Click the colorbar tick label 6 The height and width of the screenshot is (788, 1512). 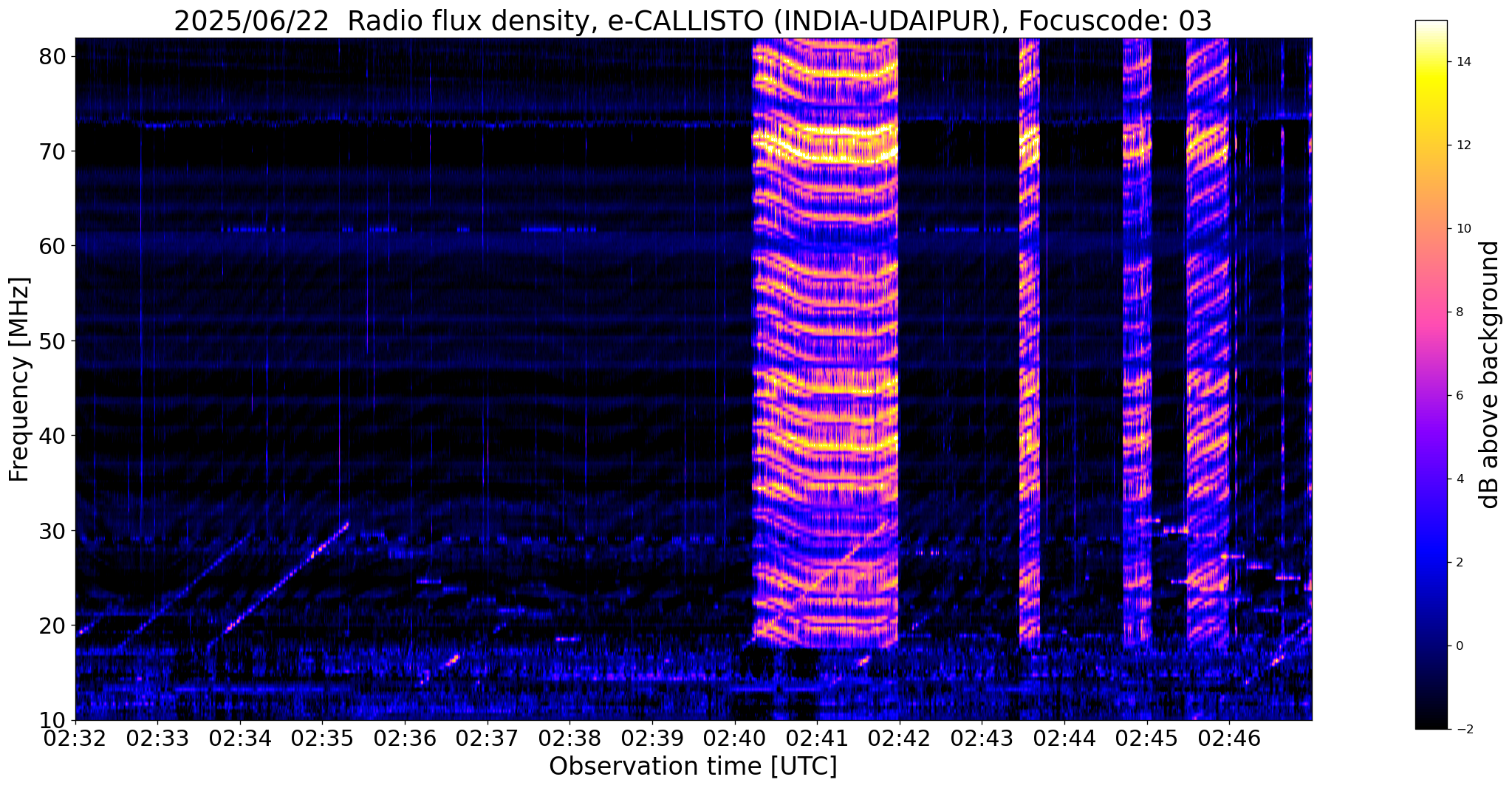point(1459,396)
